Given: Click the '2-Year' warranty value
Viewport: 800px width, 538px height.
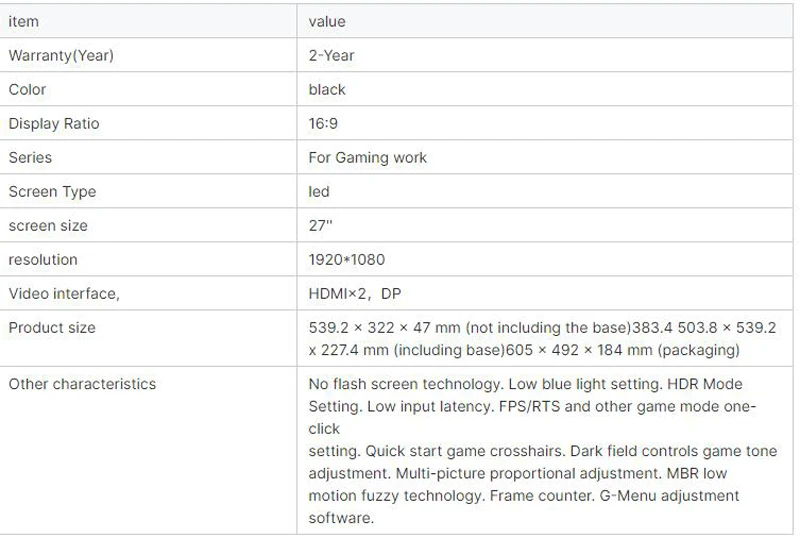Looking at the screenshot, I should tap(331, 55).
